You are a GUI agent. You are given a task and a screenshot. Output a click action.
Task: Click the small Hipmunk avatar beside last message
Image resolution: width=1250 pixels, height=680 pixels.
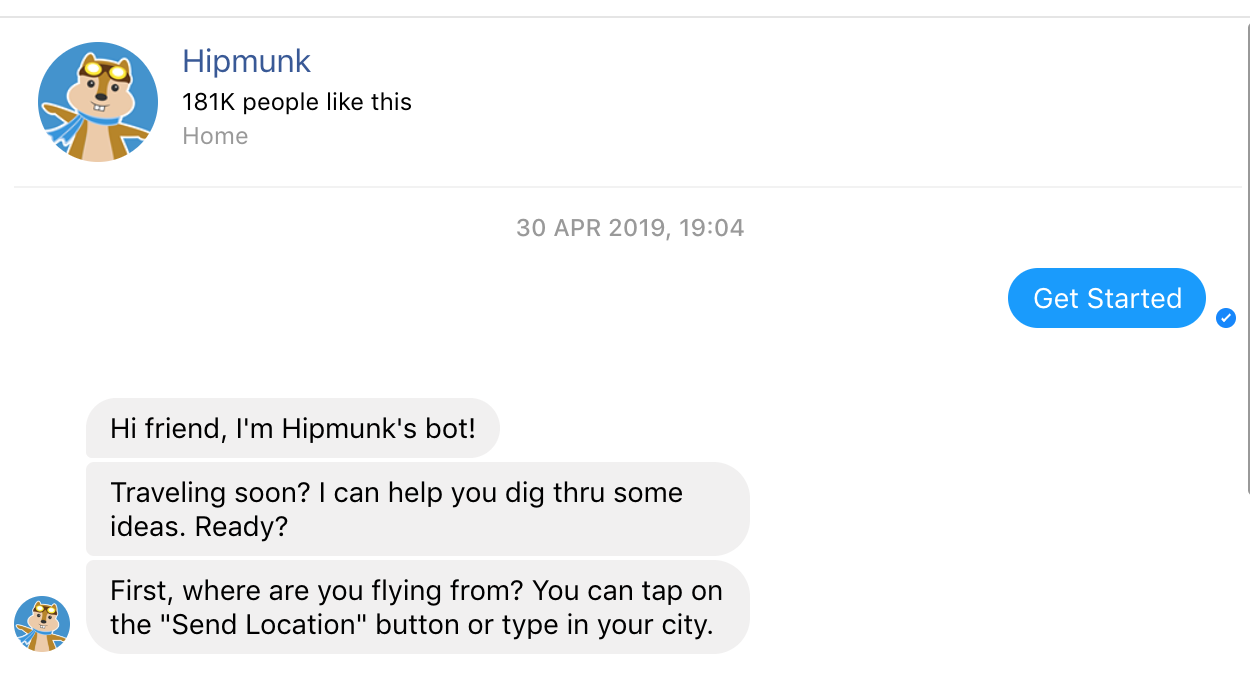coord(42,624)
